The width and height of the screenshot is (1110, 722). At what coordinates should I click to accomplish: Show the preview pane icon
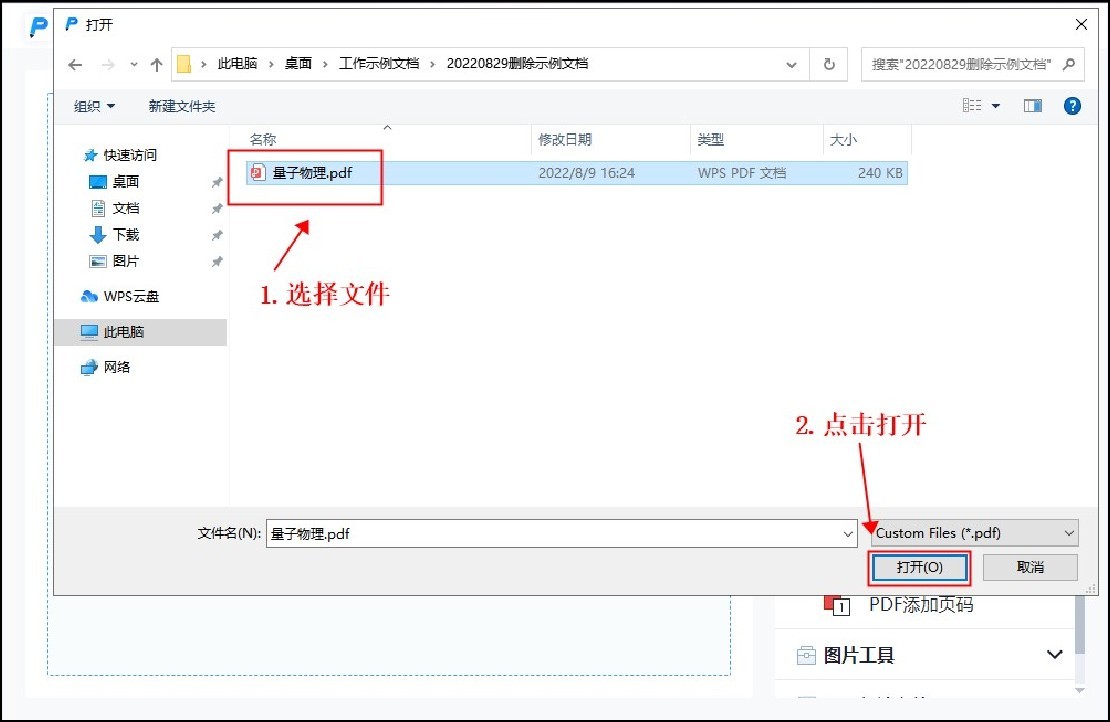pos(1032,105)
